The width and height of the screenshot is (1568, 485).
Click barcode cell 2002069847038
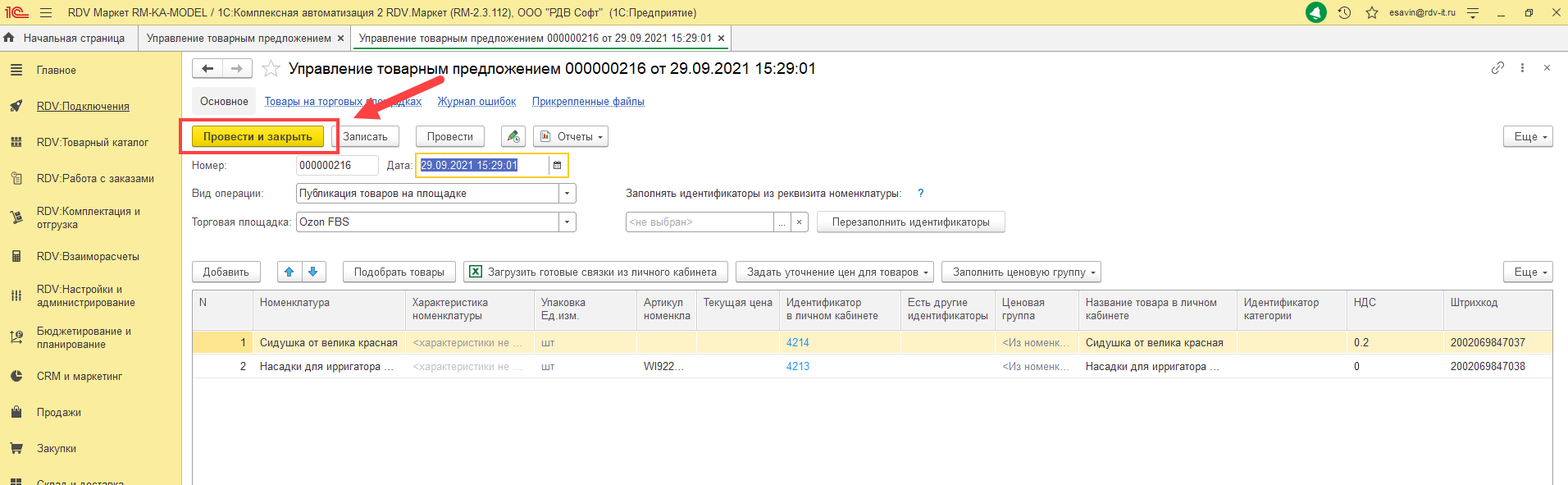point(1497,367)
